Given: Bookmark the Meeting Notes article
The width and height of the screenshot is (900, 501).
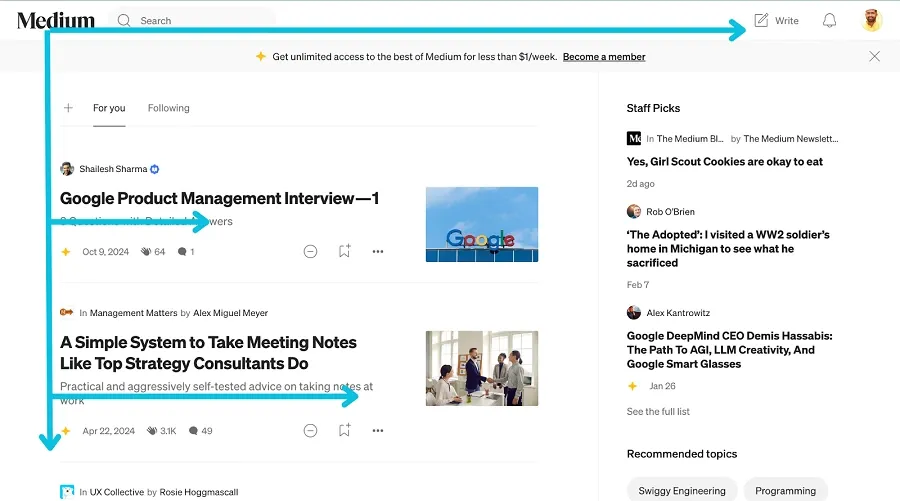Looking at the screenshot, I should 344,430.
